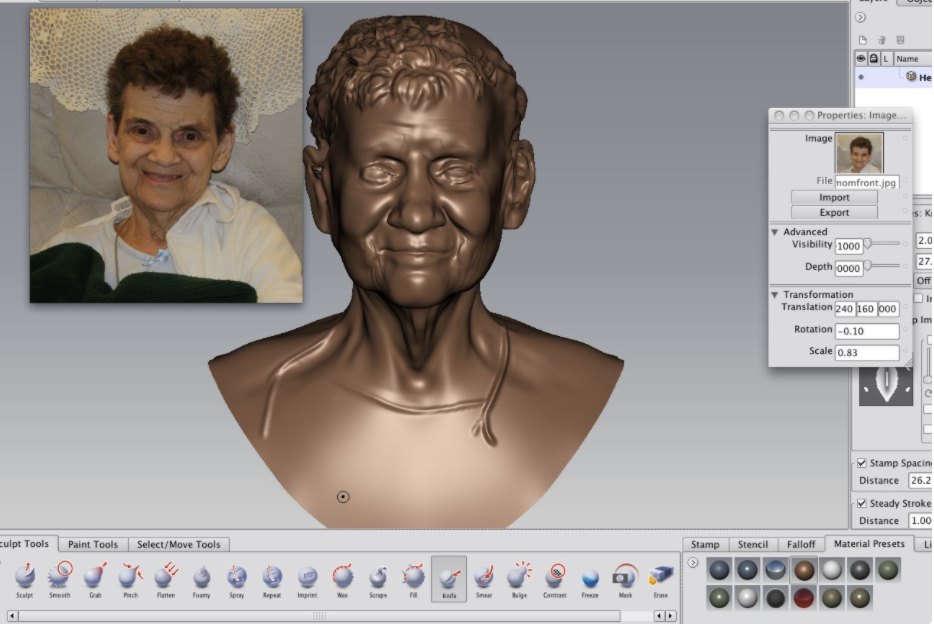This screenshot has height=624, width=934.
Task: Open the Paint Tools tab
Action: 93,544
